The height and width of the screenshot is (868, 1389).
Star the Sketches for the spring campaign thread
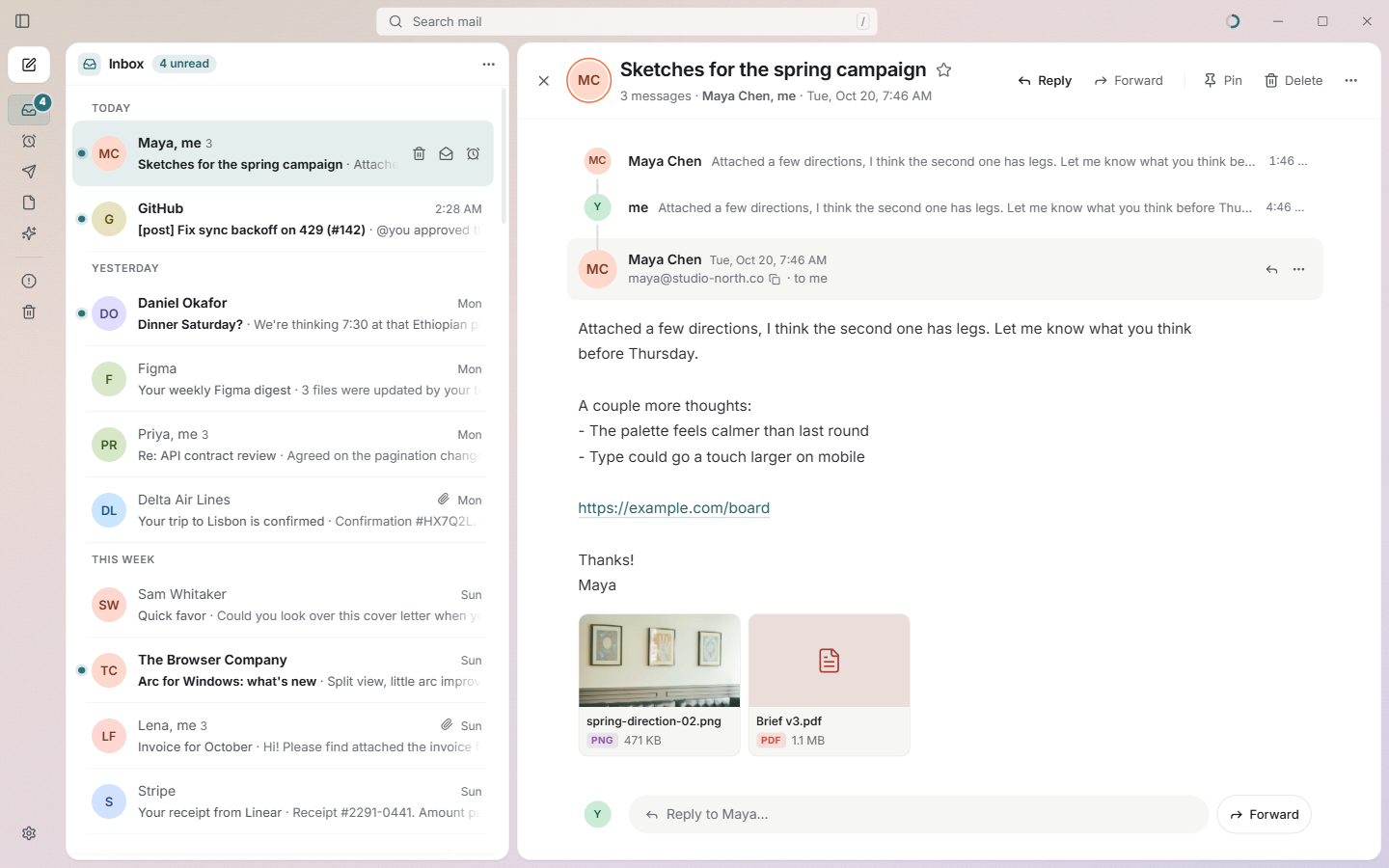[x=944, y=69]
